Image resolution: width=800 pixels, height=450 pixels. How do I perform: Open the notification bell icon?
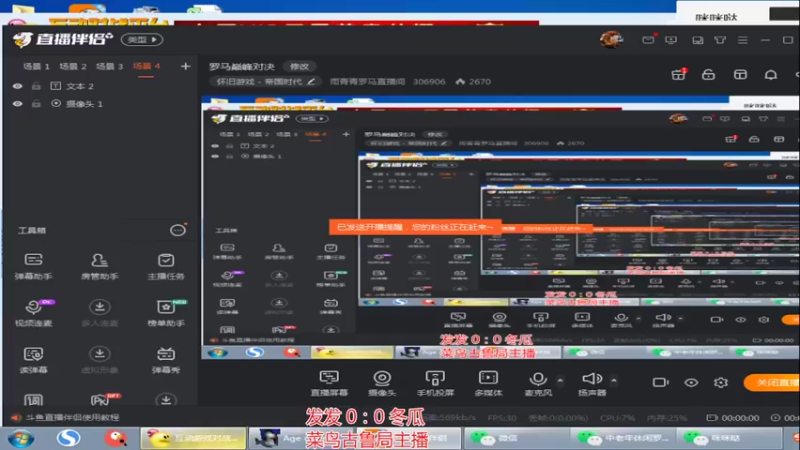point(770,74)
